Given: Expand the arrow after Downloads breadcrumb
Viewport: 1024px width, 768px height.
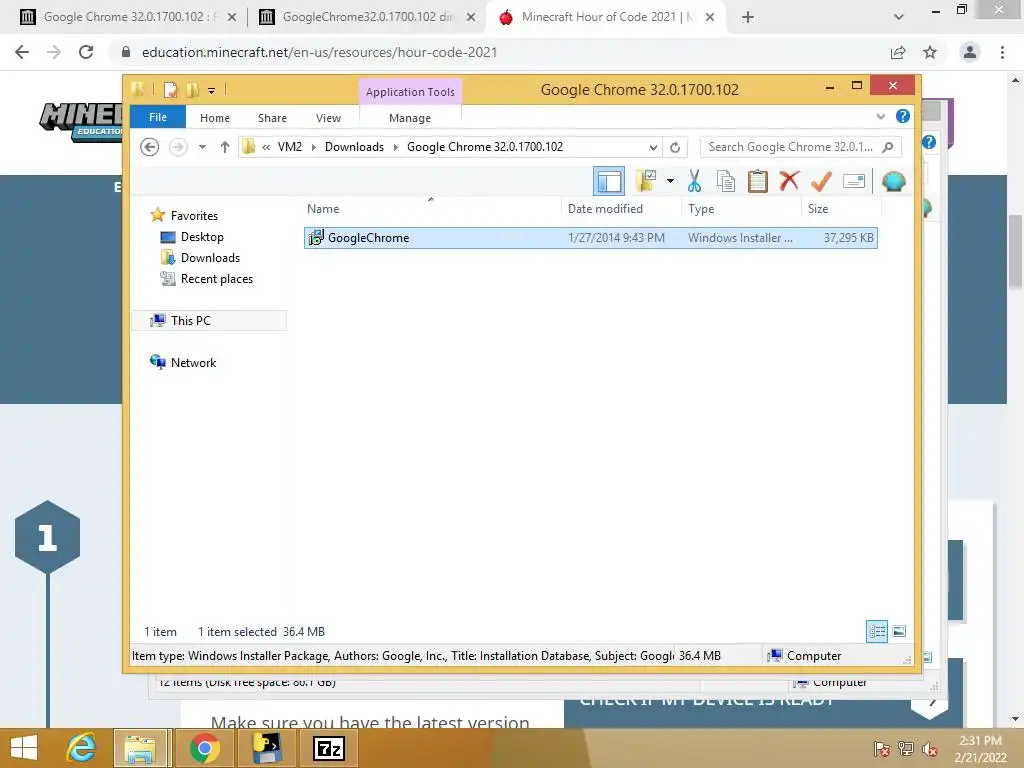Looking at the screenshot, I should (x=396, y=148).
